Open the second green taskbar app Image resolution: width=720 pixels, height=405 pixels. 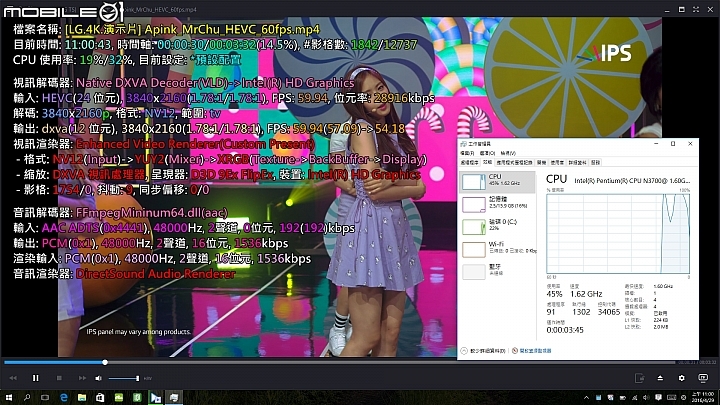click(x=137, y=397)
